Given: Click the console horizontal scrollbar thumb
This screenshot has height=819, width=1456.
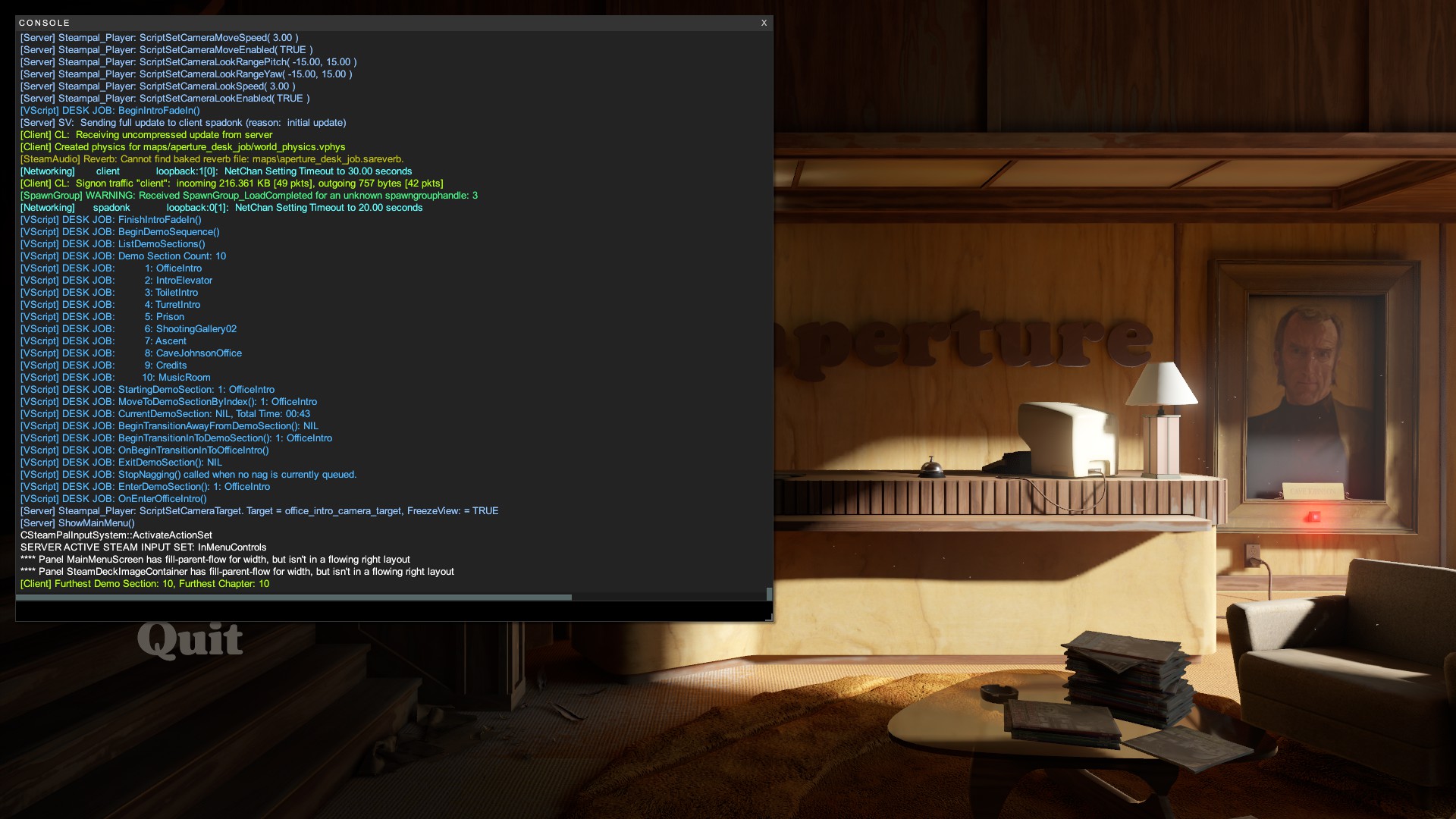Looking at the screenshot, I should point(293,598).
